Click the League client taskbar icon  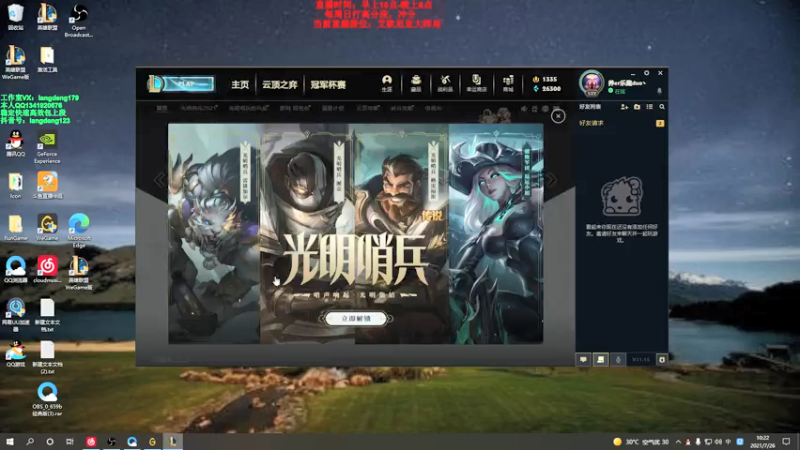click(172, 441)
